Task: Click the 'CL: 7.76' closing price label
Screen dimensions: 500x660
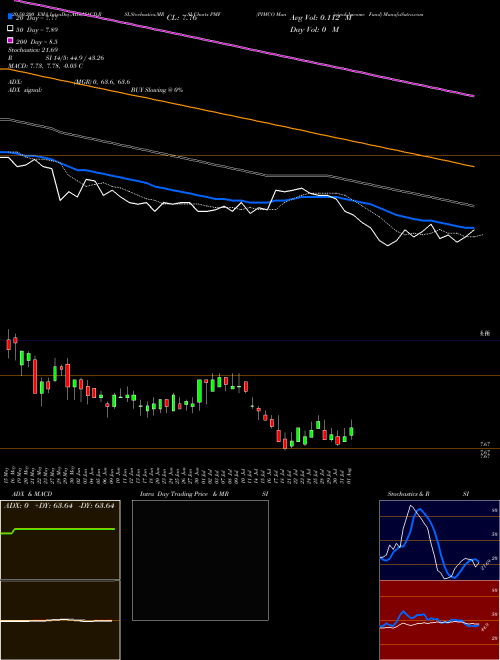Action: 182,18
